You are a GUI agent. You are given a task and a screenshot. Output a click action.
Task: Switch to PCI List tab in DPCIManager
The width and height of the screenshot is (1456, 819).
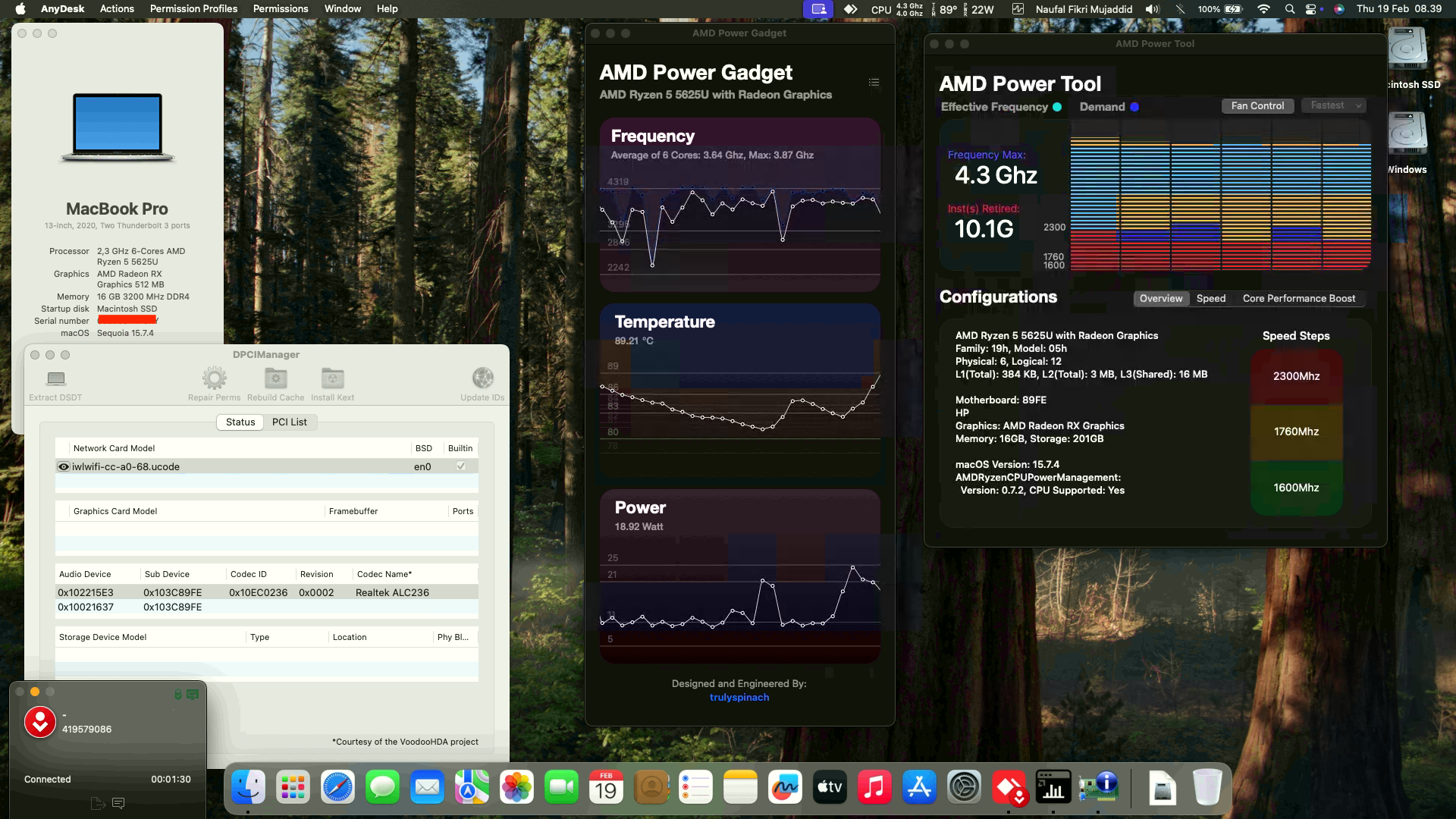pos(290,422)
